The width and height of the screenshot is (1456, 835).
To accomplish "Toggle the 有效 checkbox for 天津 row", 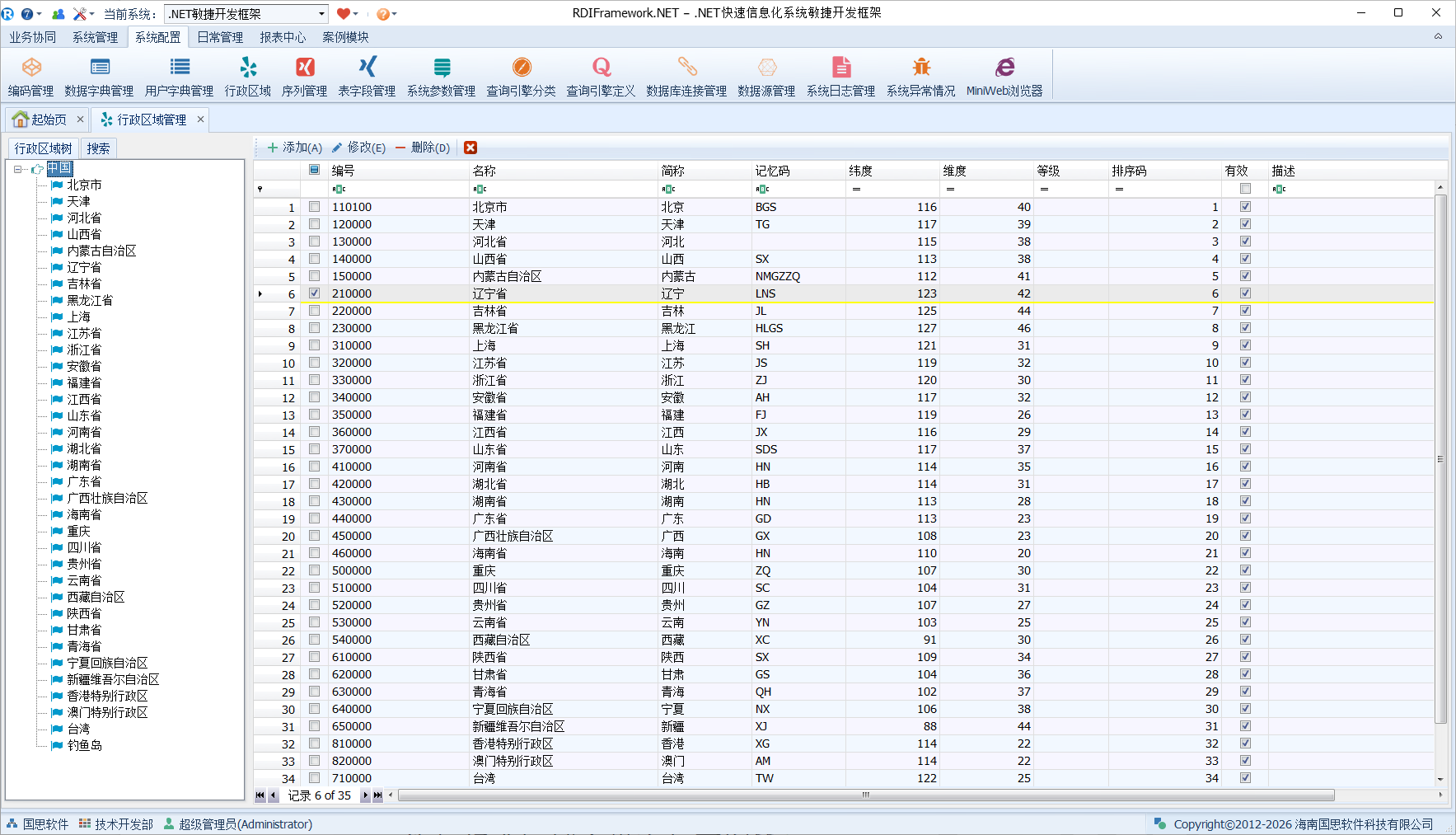I will pos(1245,224).
